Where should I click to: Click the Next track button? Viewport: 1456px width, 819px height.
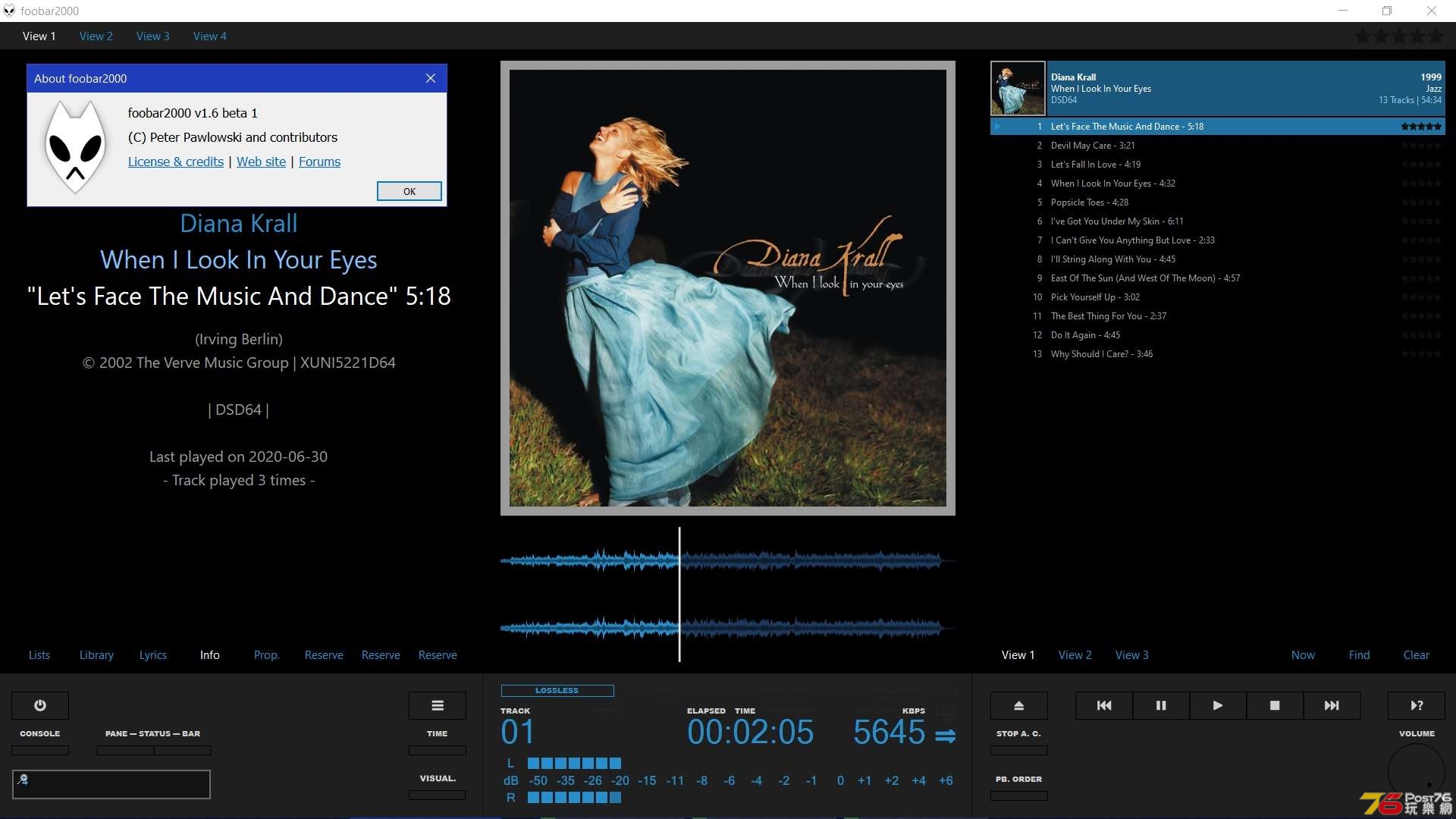[1331, 705]
